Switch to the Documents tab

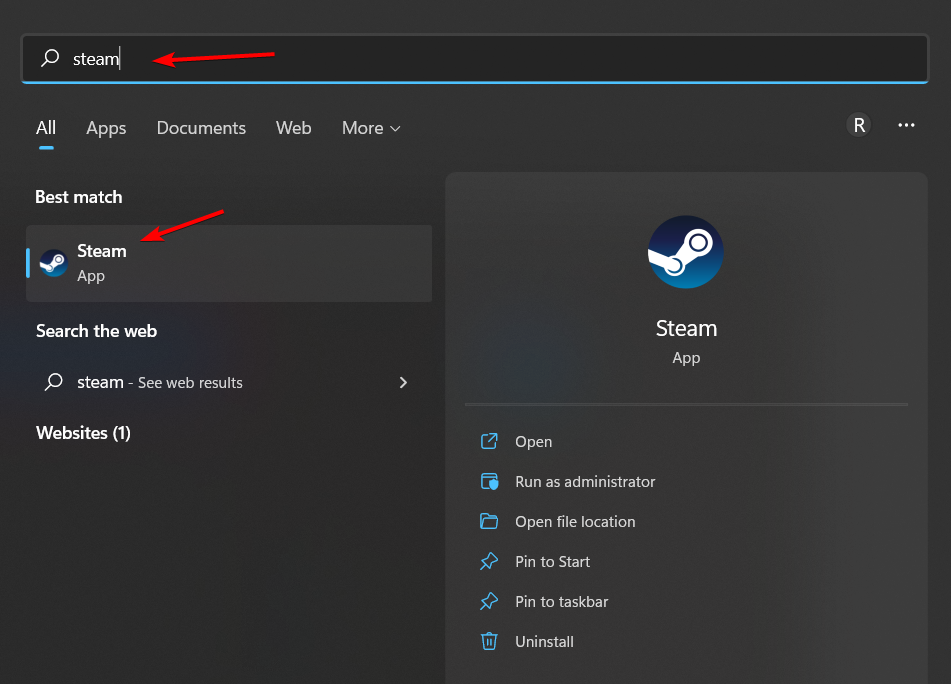click(201, 128)
